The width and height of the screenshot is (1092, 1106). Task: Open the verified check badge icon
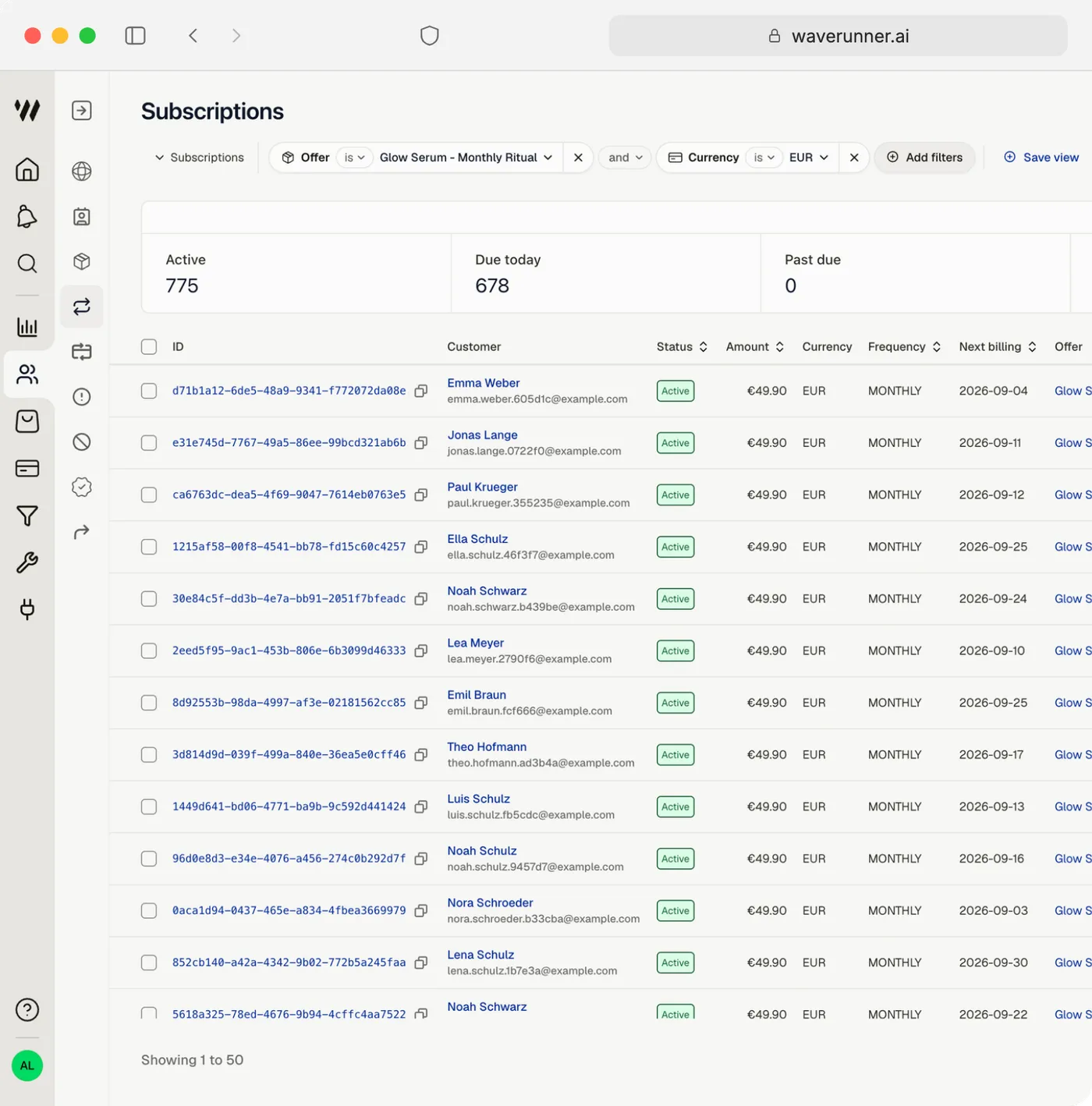pyautogui.click(x=82, y=487)
